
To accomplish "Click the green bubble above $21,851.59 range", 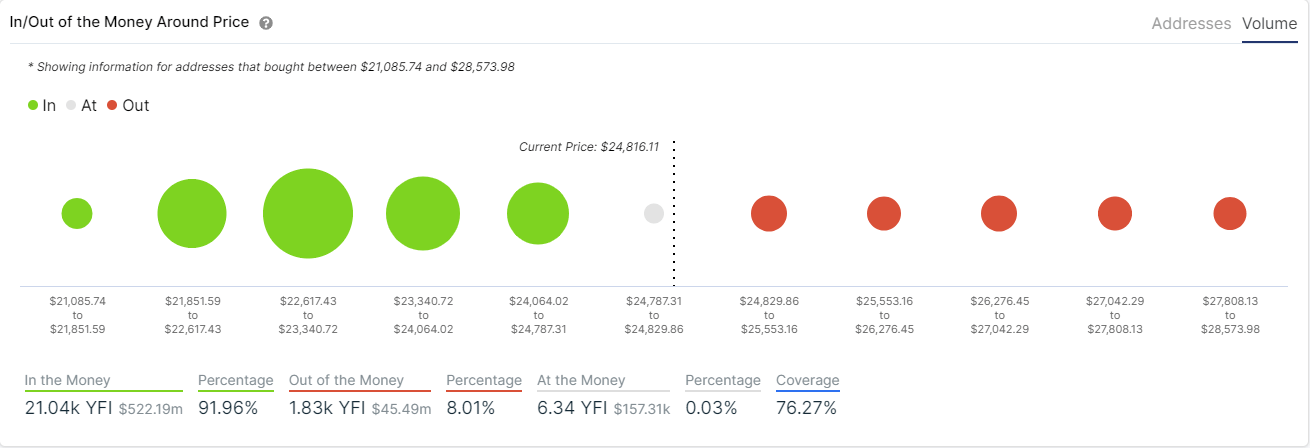I will click(x=192, y=214).
